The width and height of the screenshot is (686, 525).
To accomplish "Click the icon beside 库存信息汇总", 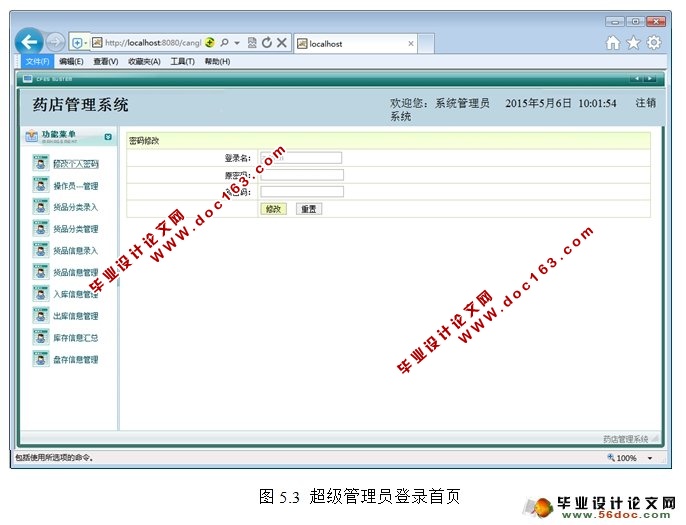I will click(41, 337).
